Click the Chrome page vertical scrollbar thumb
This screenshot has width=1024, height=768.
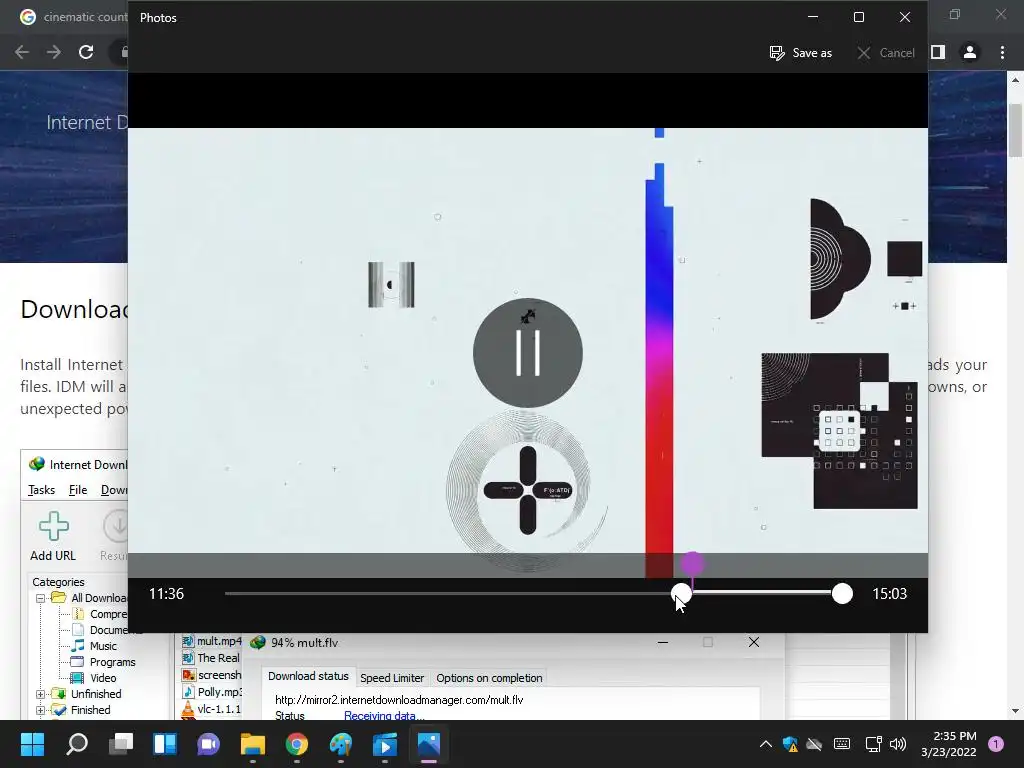point(1015,131)
